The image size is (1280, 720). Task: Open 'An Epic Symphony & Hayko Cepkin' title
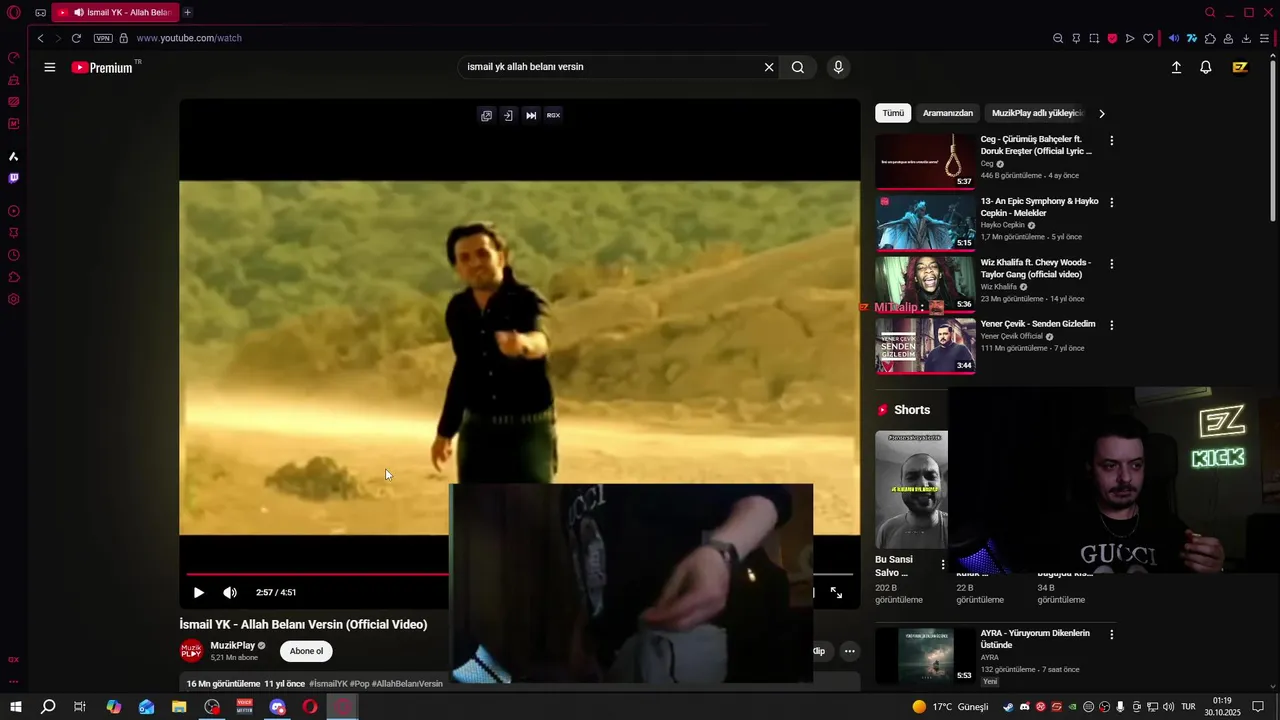click(x=1039, y=207)
